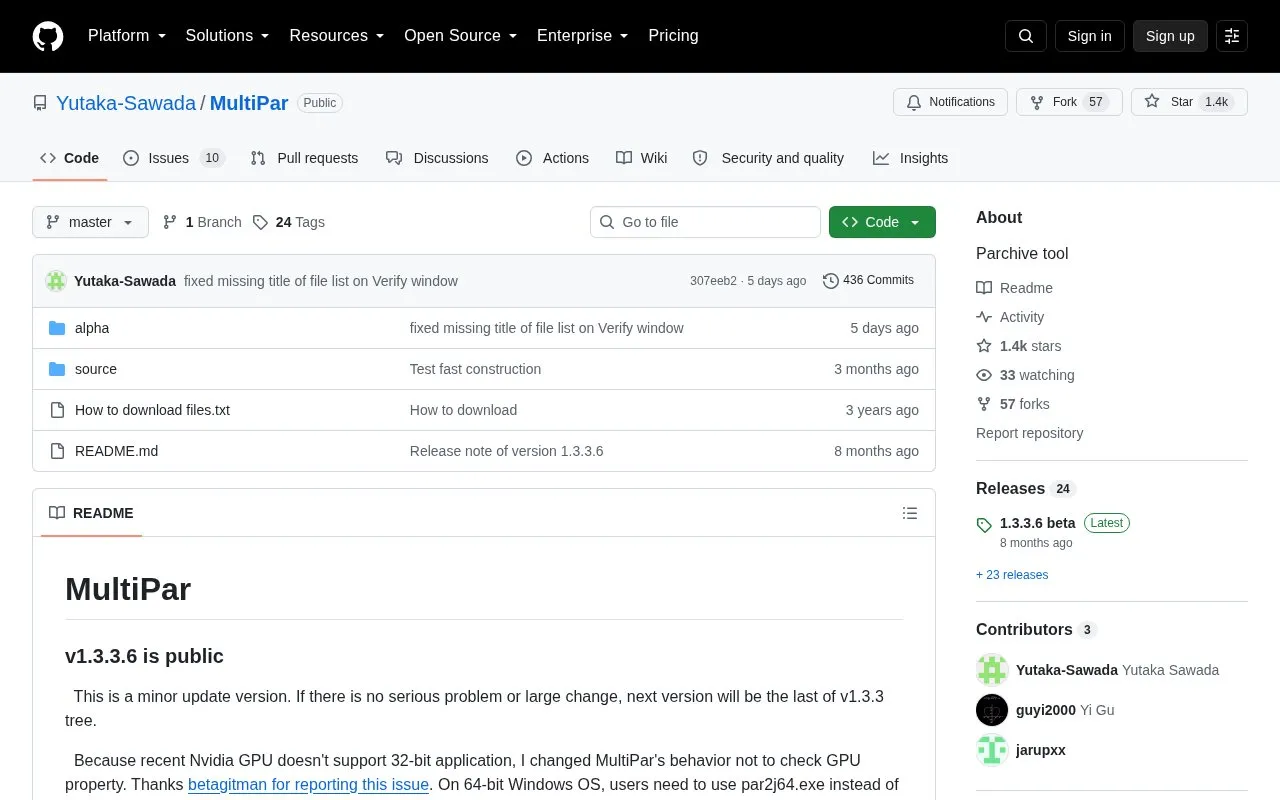The height and width of the screenshot is (800, 1280).
Task: Click the Sign in button
Action: [x=1089, y=36]
